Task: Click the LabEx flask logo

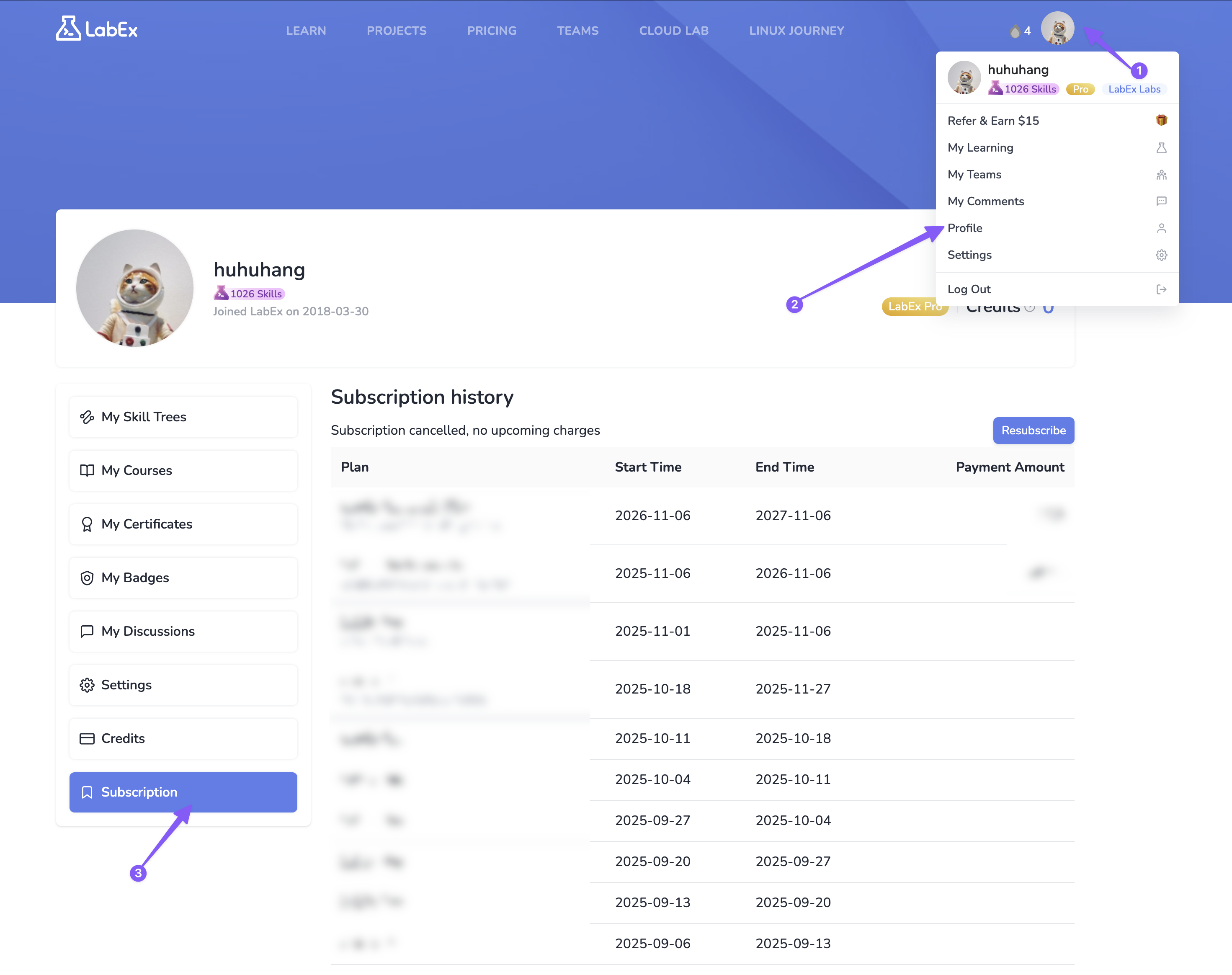Action: (x=69, y=28)
